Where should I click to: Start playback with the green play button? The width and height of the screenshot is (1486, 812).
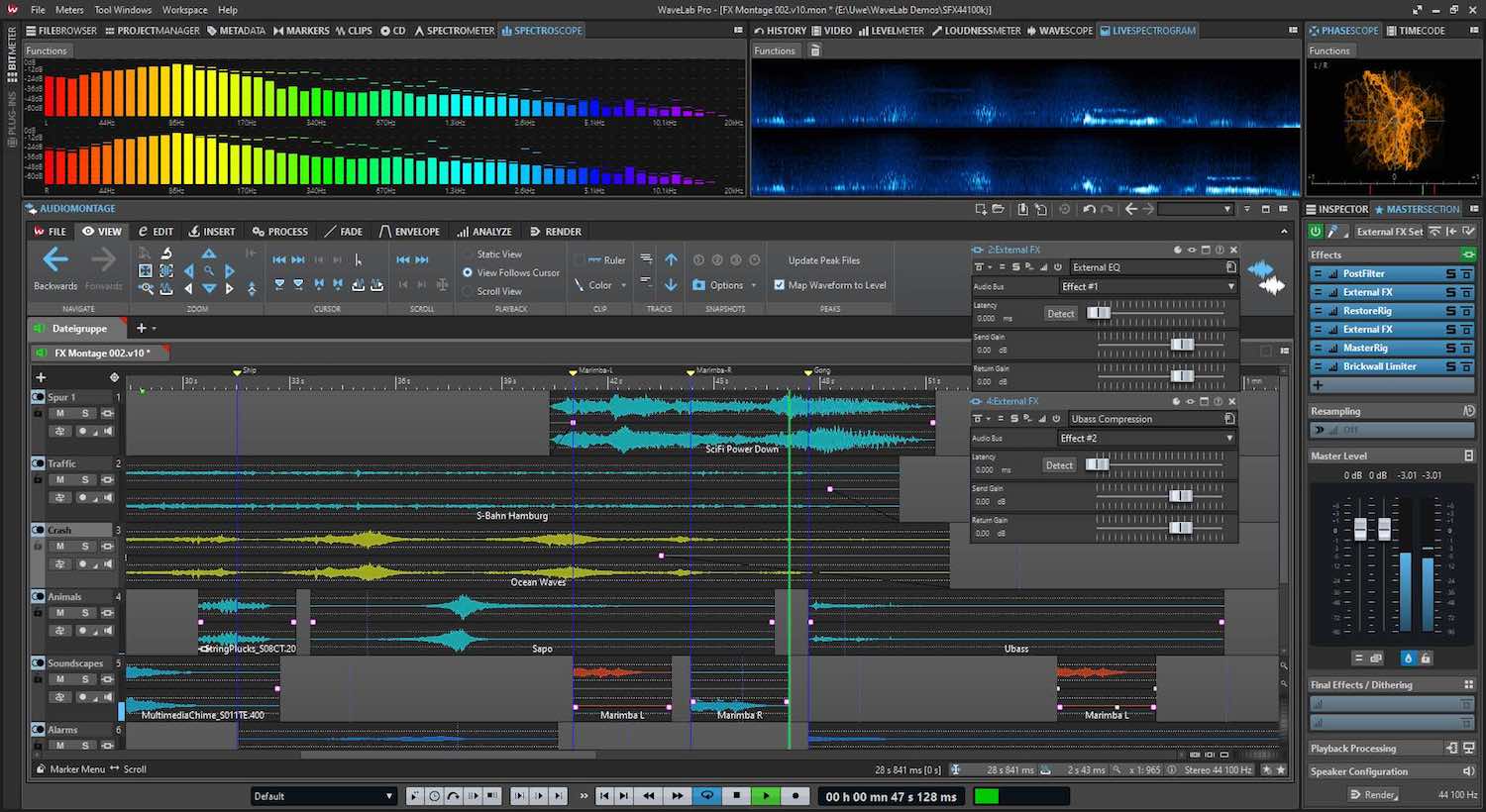coord(766,796)
